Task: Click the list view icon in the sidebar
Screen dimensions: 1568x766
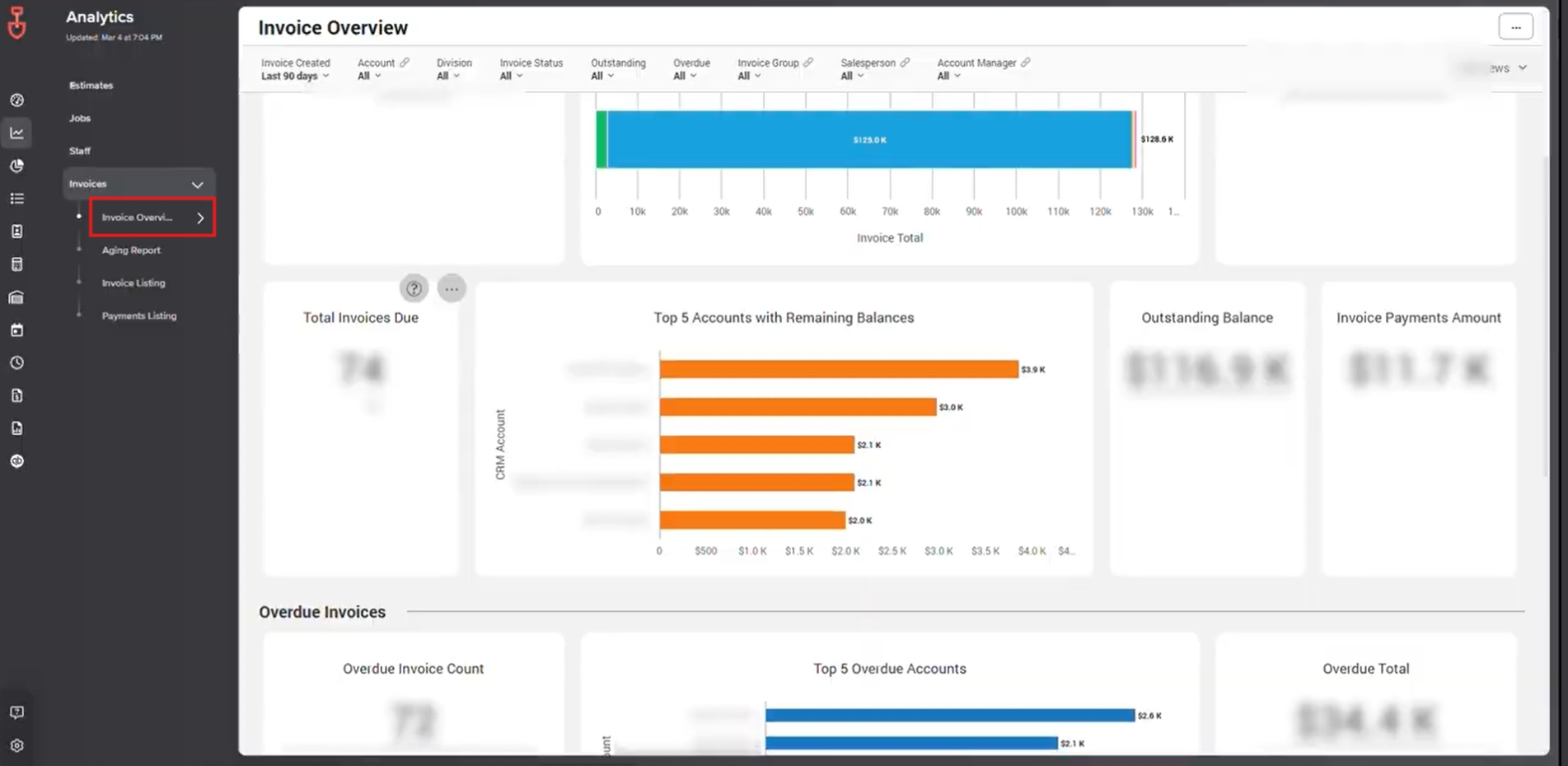Action: coord(16,199)
